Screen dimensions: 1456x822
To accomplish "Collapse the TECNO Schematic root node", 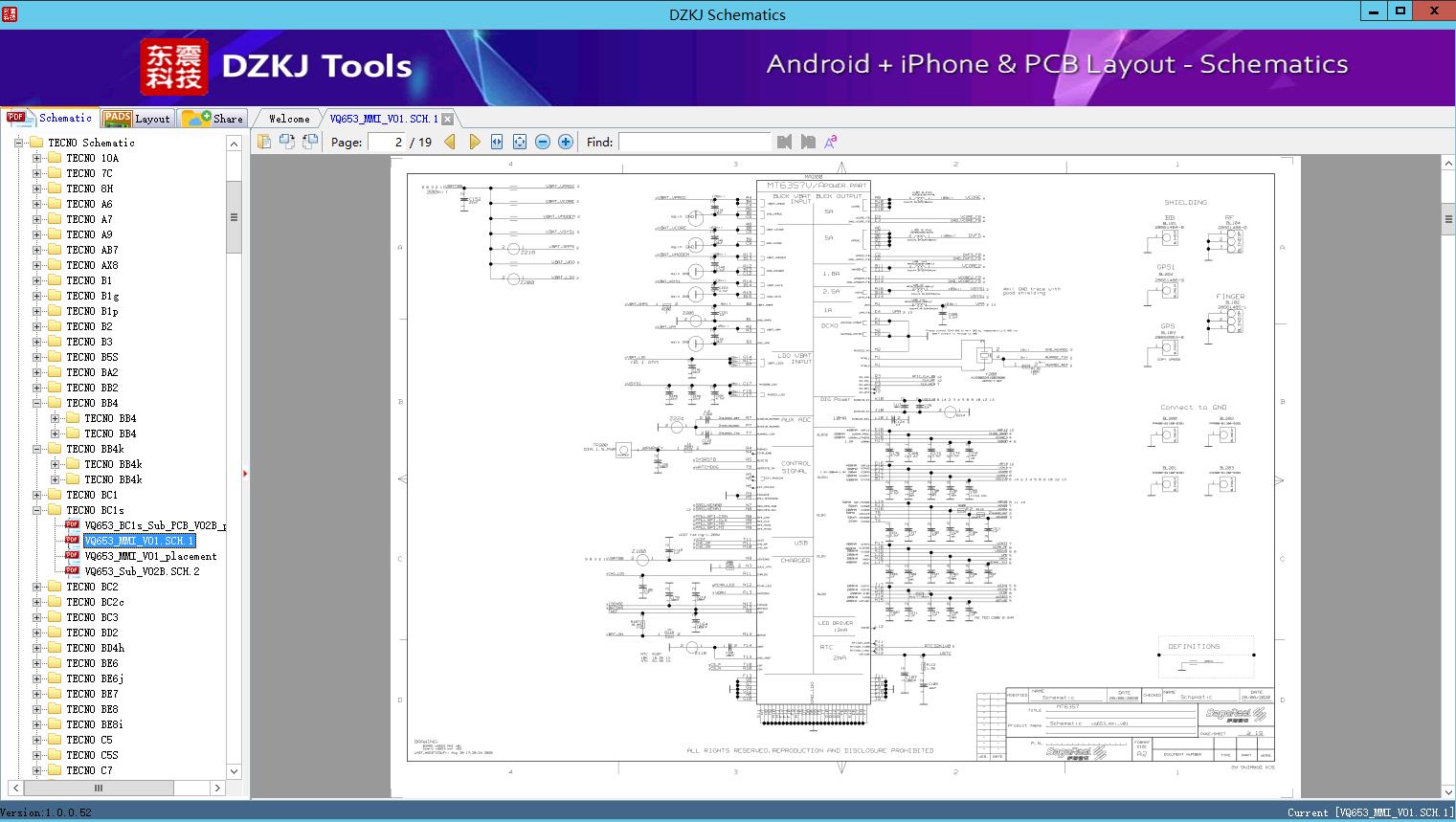I will pos(18,143).
